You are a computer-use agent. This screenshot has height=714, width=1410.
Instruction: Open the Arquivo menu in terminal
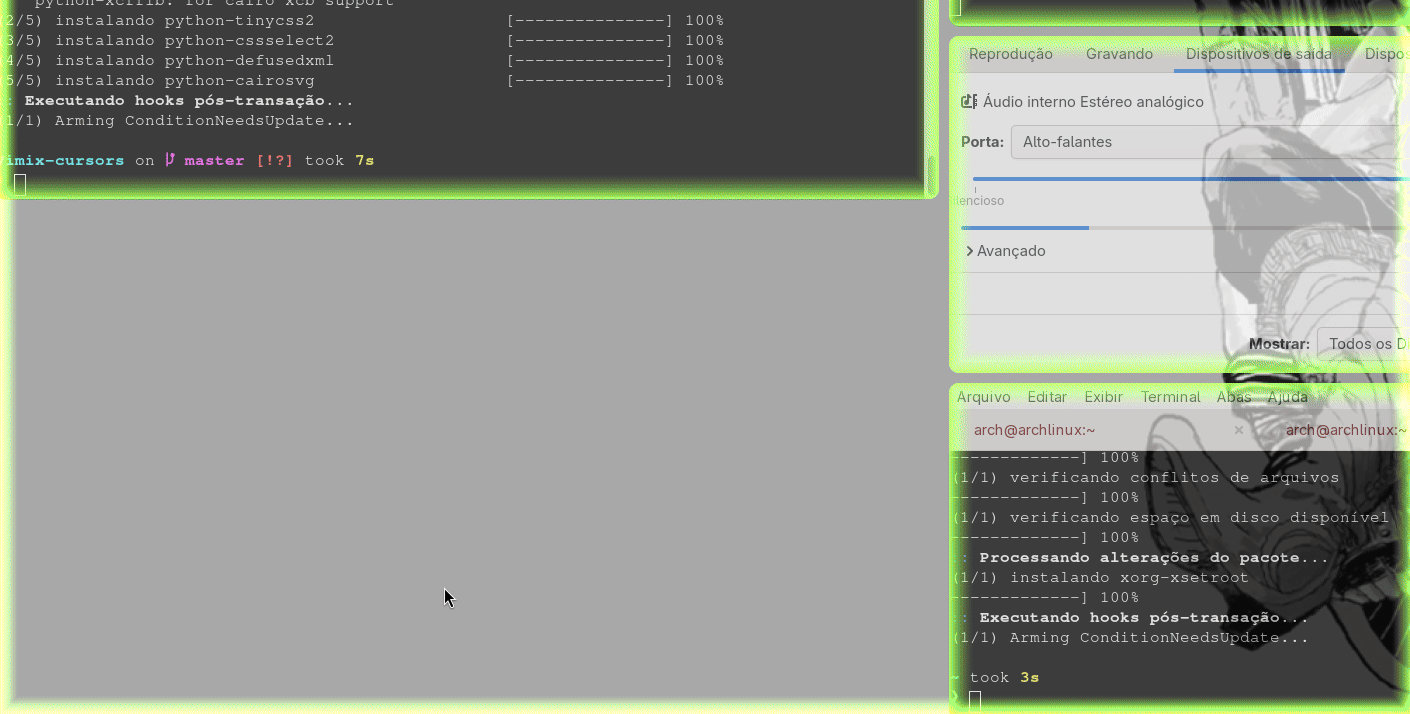pos(984,397)
